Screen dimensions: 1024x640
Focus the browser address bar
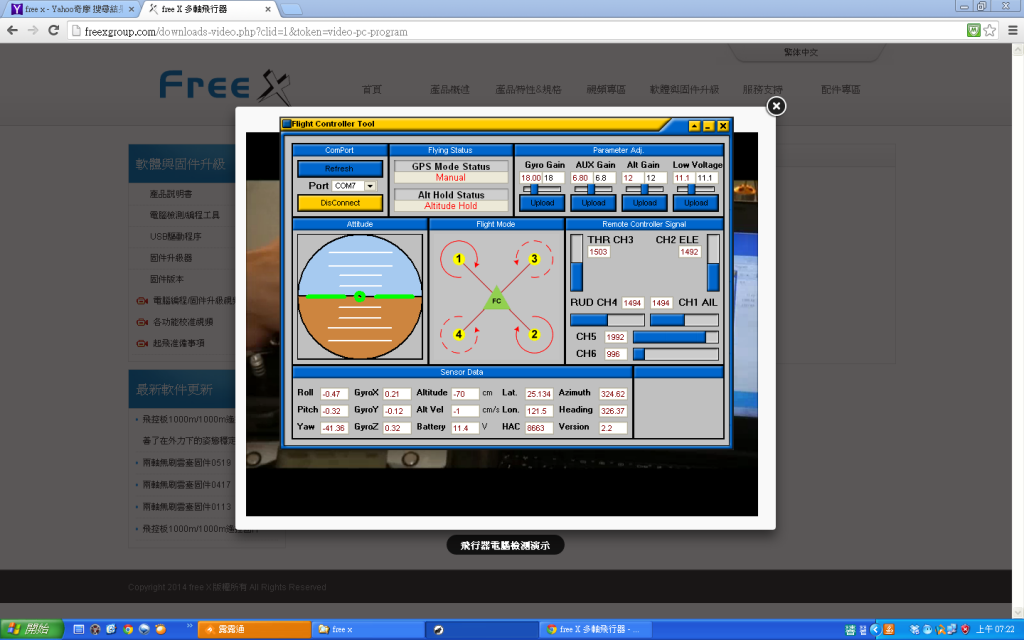(516, 31)
